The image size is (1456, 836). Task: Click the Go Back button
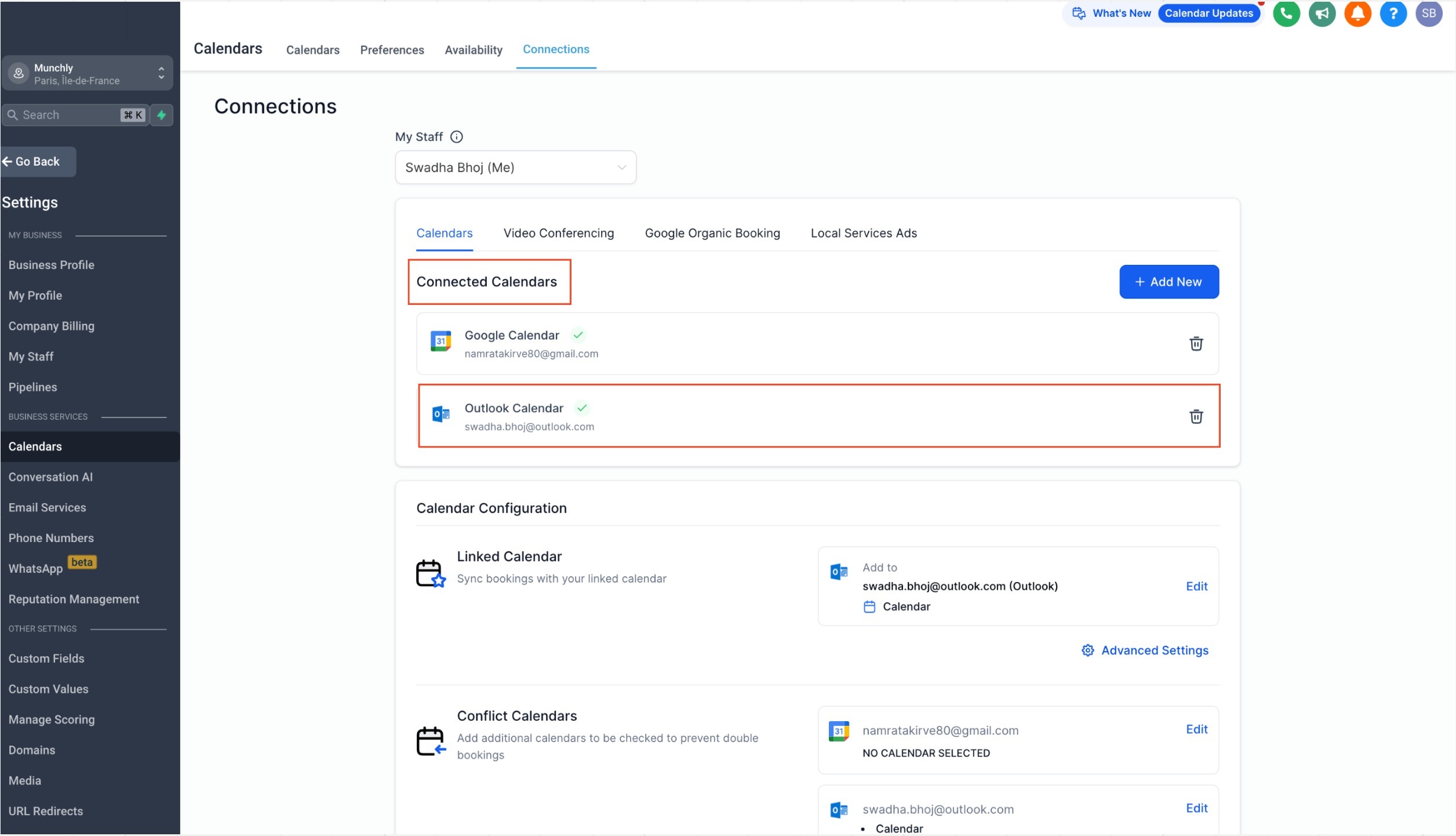click(38, 162)
